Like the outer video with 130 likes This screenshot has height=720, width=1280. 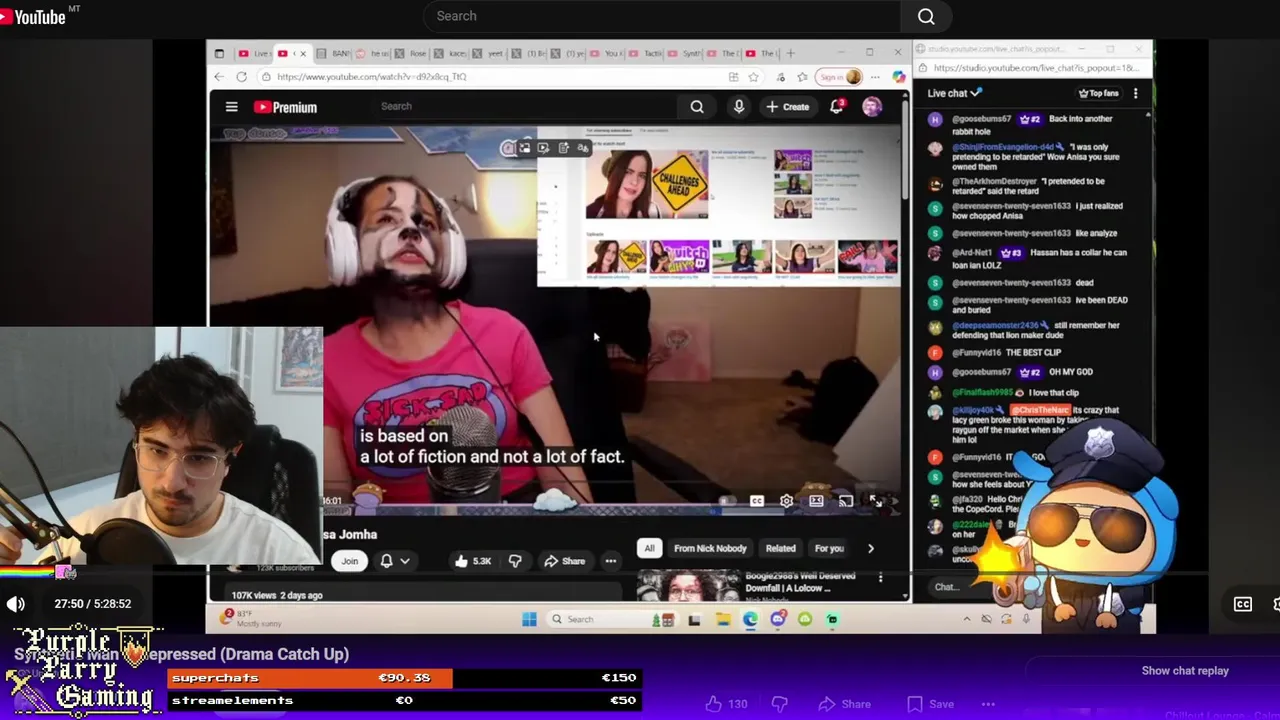coord(725,704)
